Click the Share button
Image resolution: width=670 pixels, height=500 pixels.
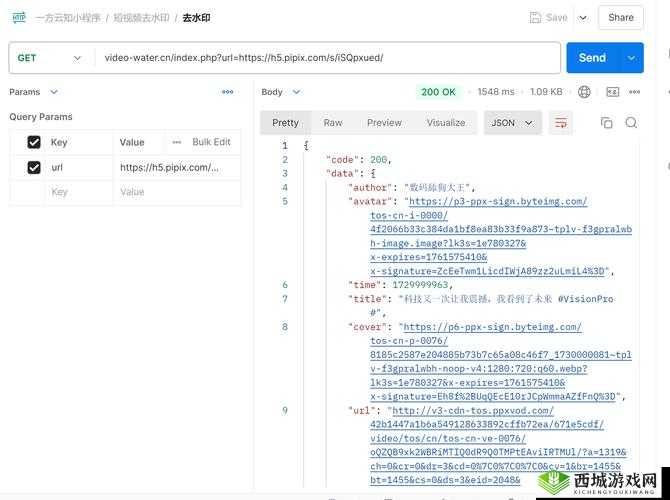pos(621,18)
